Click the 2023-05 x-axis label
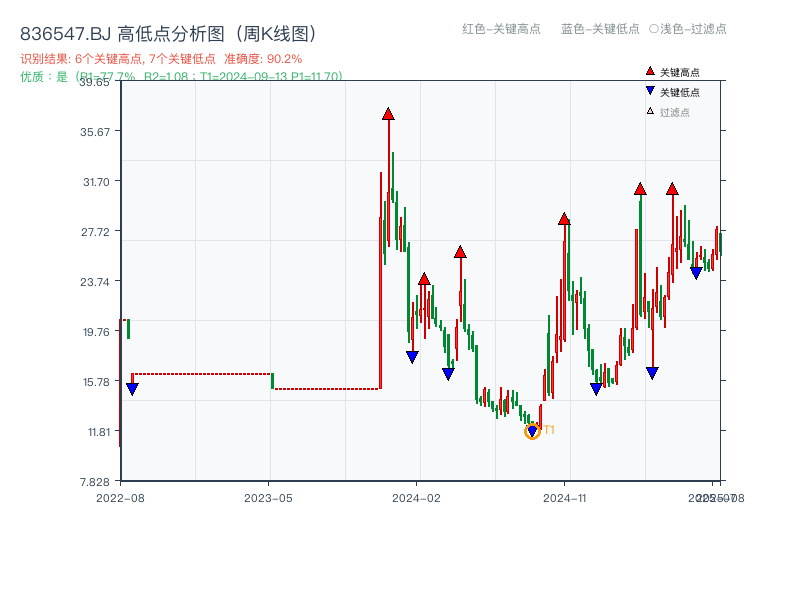 coord(270,496)
